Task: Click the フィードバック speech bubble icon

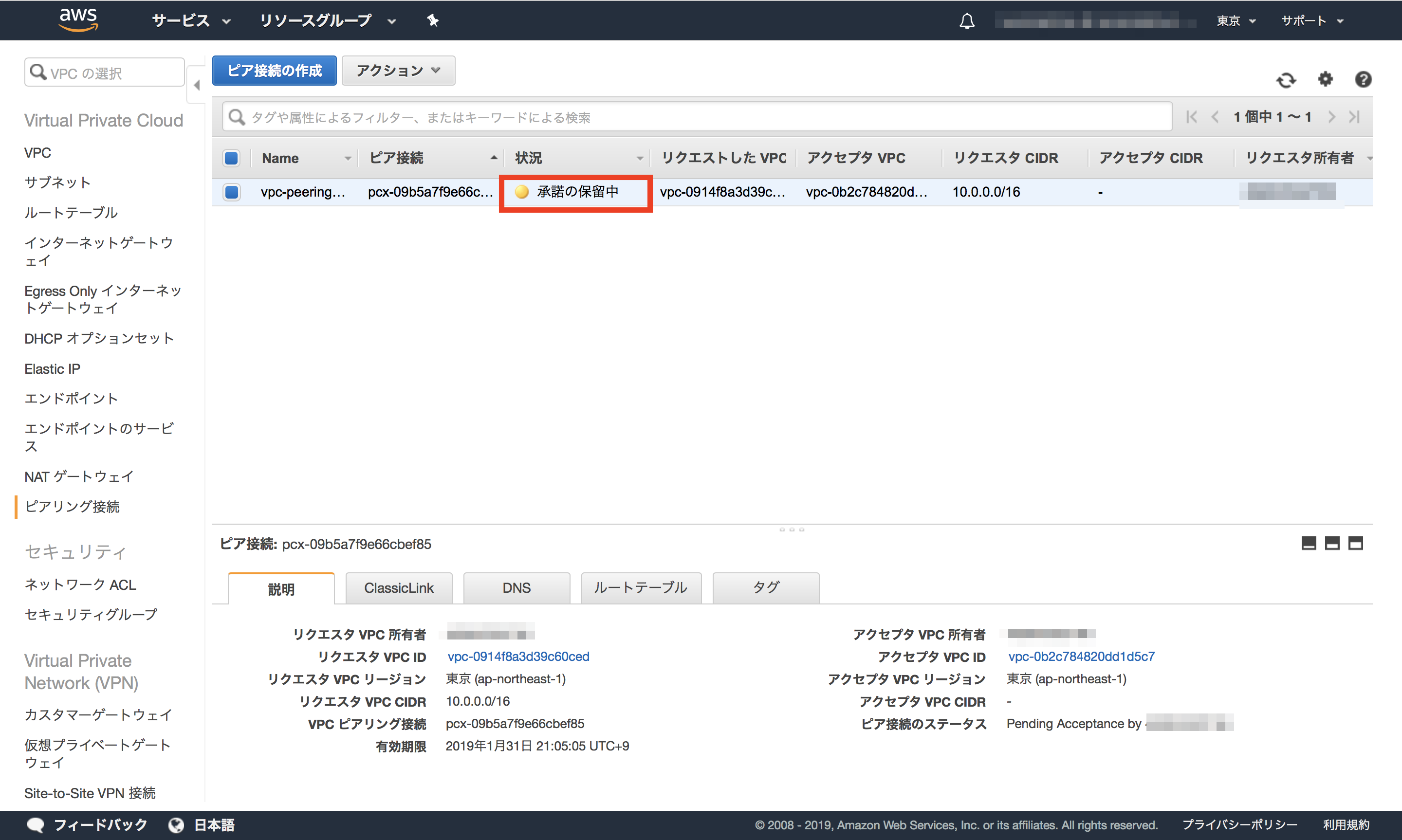Action: pyautogui.click(x=35, y=825)
